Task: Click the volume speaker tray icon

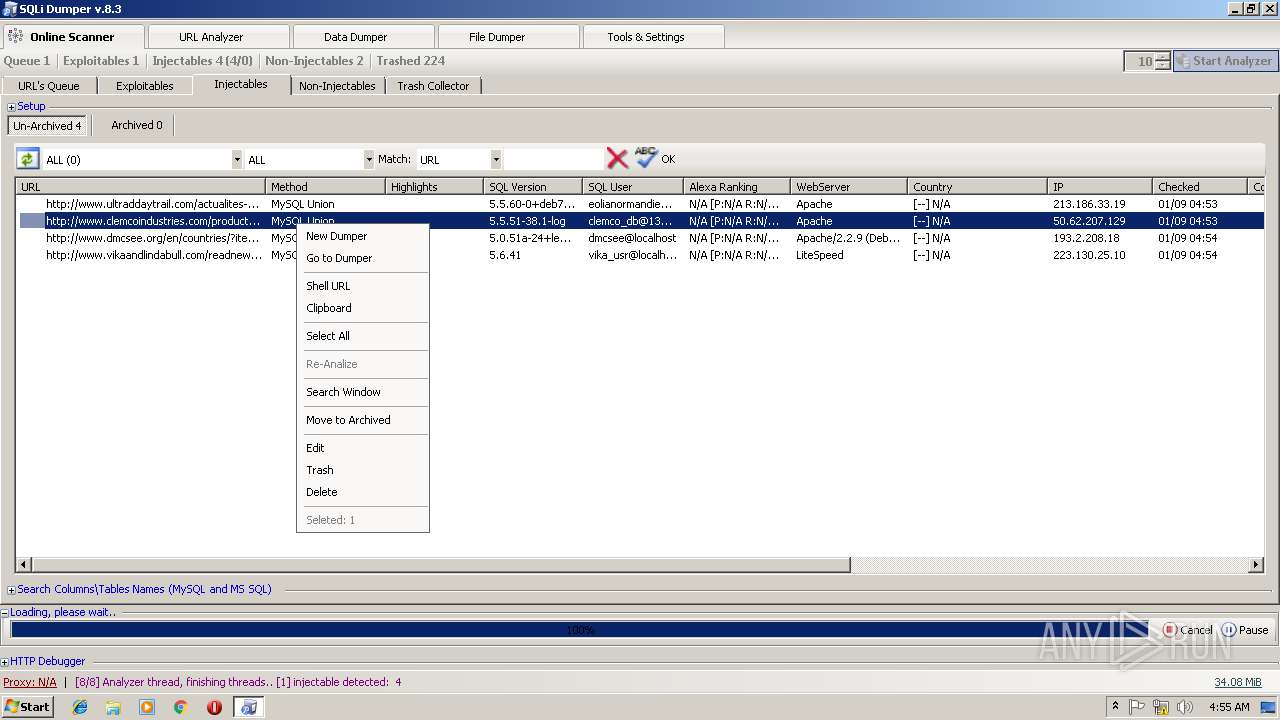Action: (x=1185, y=707)
